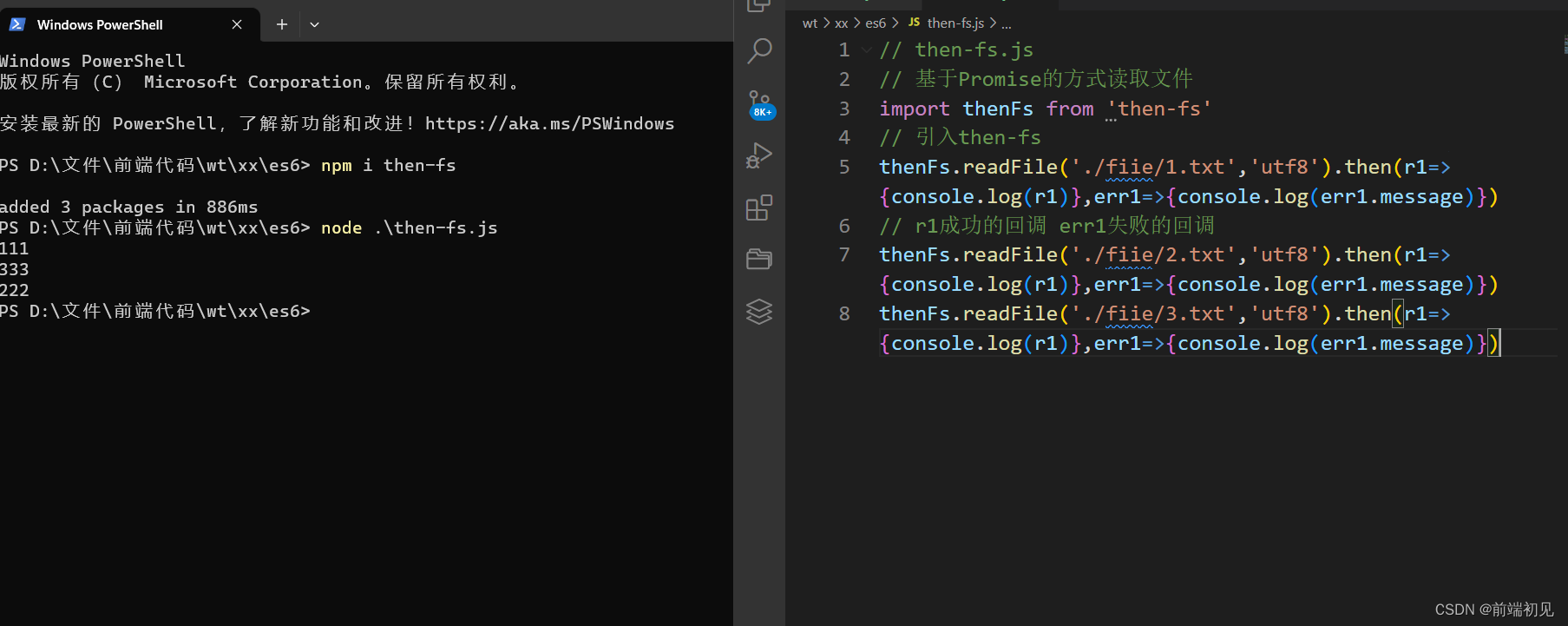This screenshot has height=626, width=1568.
Task: Collapse the code fold arrow at line 1
Action: [866, 50]
